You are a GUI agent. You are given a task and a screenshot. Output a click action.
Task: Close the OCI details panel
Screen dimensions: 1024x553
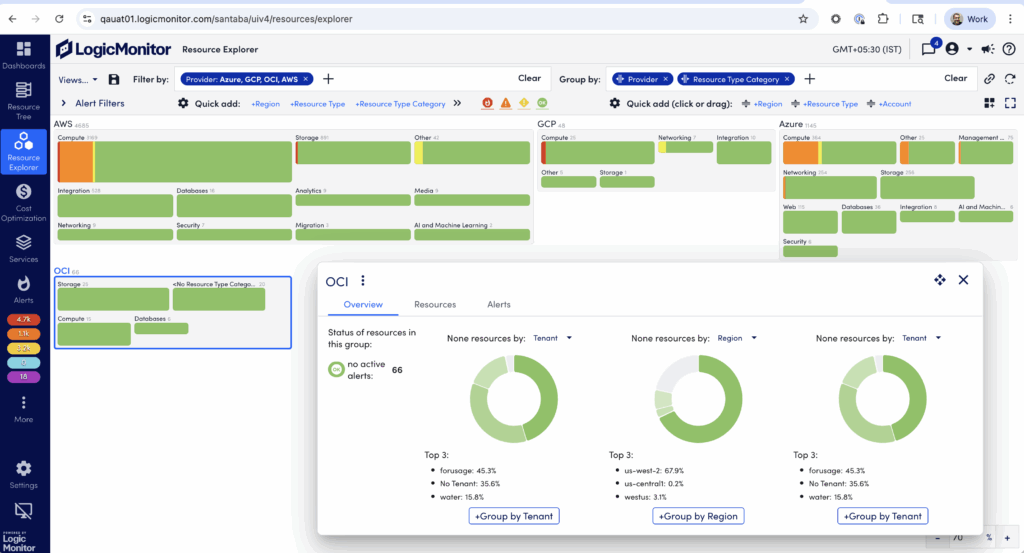963,280
